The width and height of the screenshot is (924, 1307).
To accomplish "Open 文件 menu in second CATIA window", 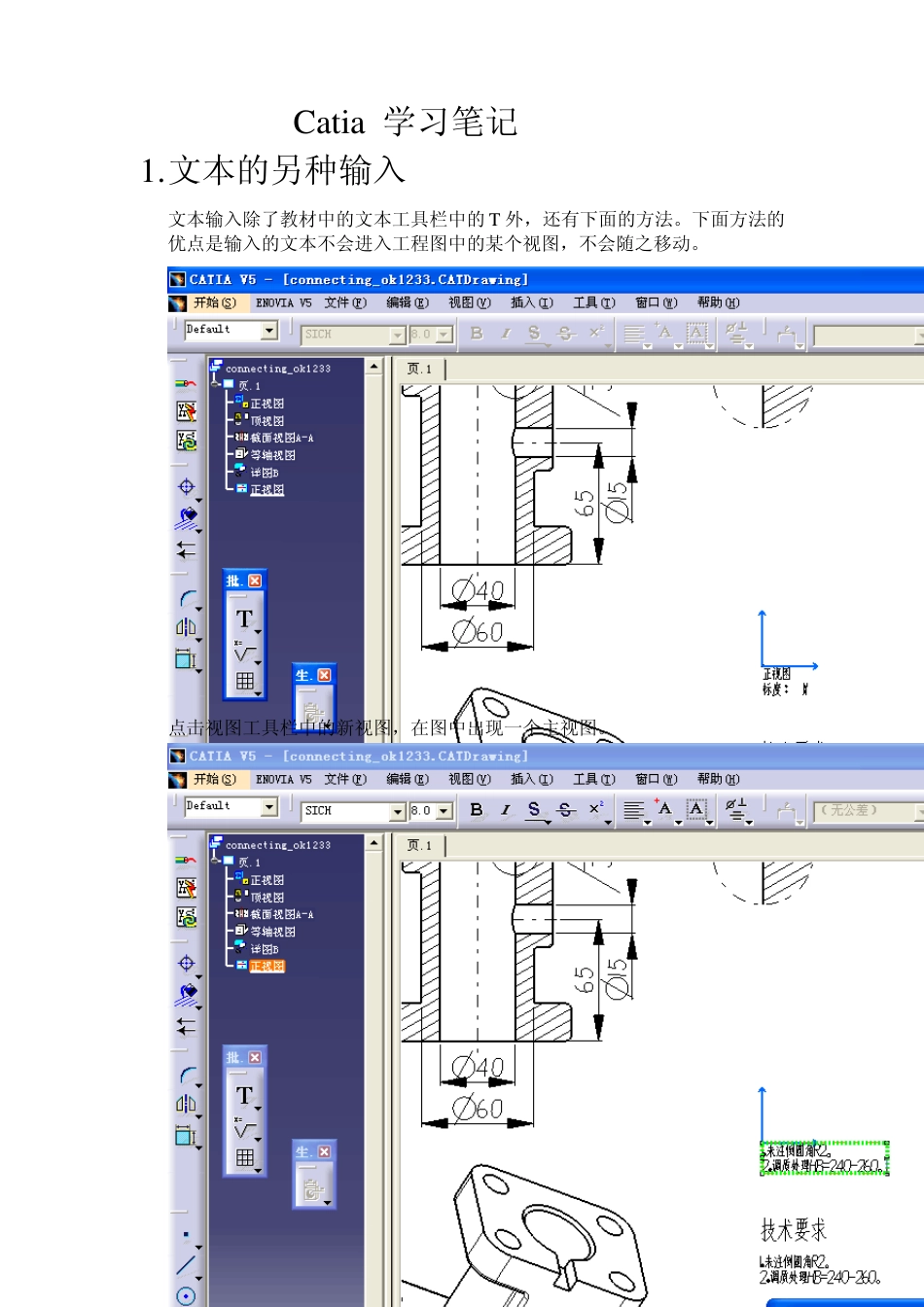I will point(345,779).
